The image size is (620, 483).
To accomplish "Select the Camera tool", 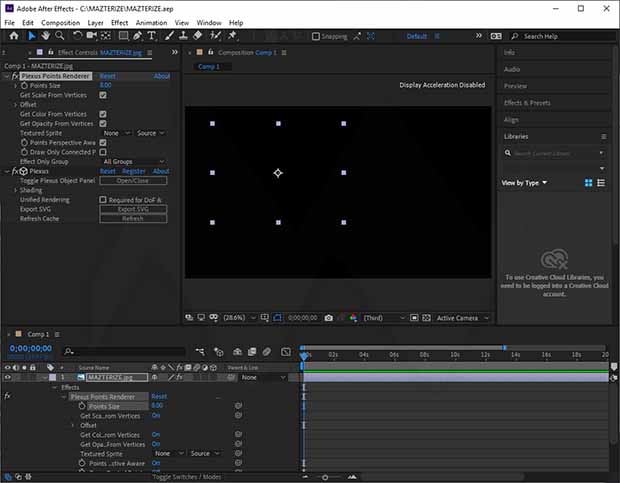I will pyautogui.click(x=92, y=36).
